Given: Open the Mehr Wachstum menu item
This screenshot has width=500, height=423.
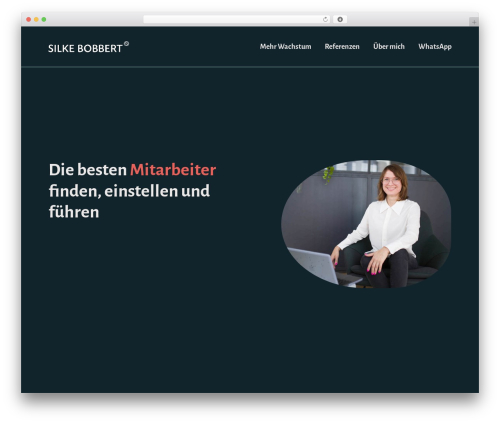Looking at the screenshot, I should tap(285, 47).
